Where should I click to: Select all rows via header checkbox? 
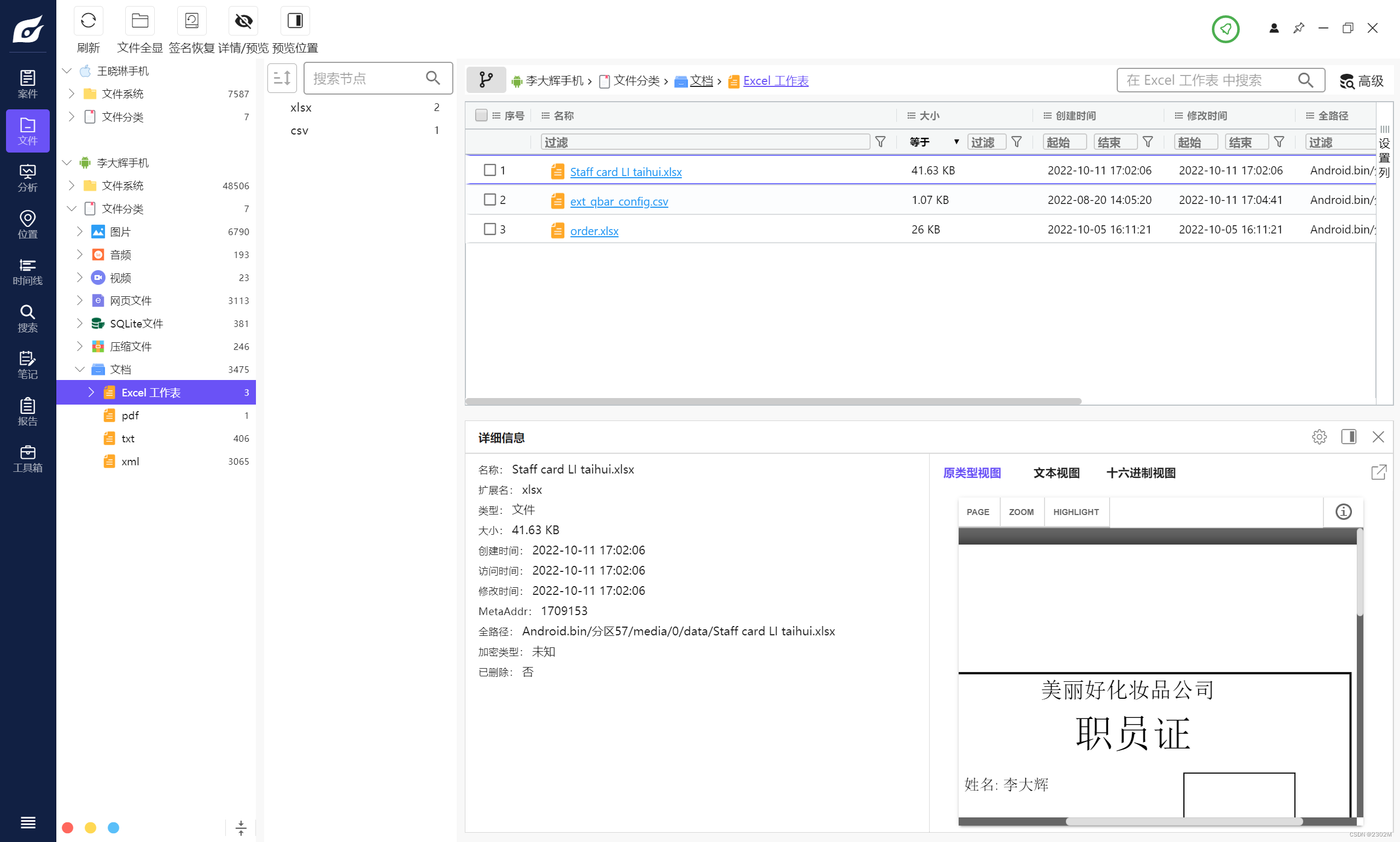click(x=481, y=115)
